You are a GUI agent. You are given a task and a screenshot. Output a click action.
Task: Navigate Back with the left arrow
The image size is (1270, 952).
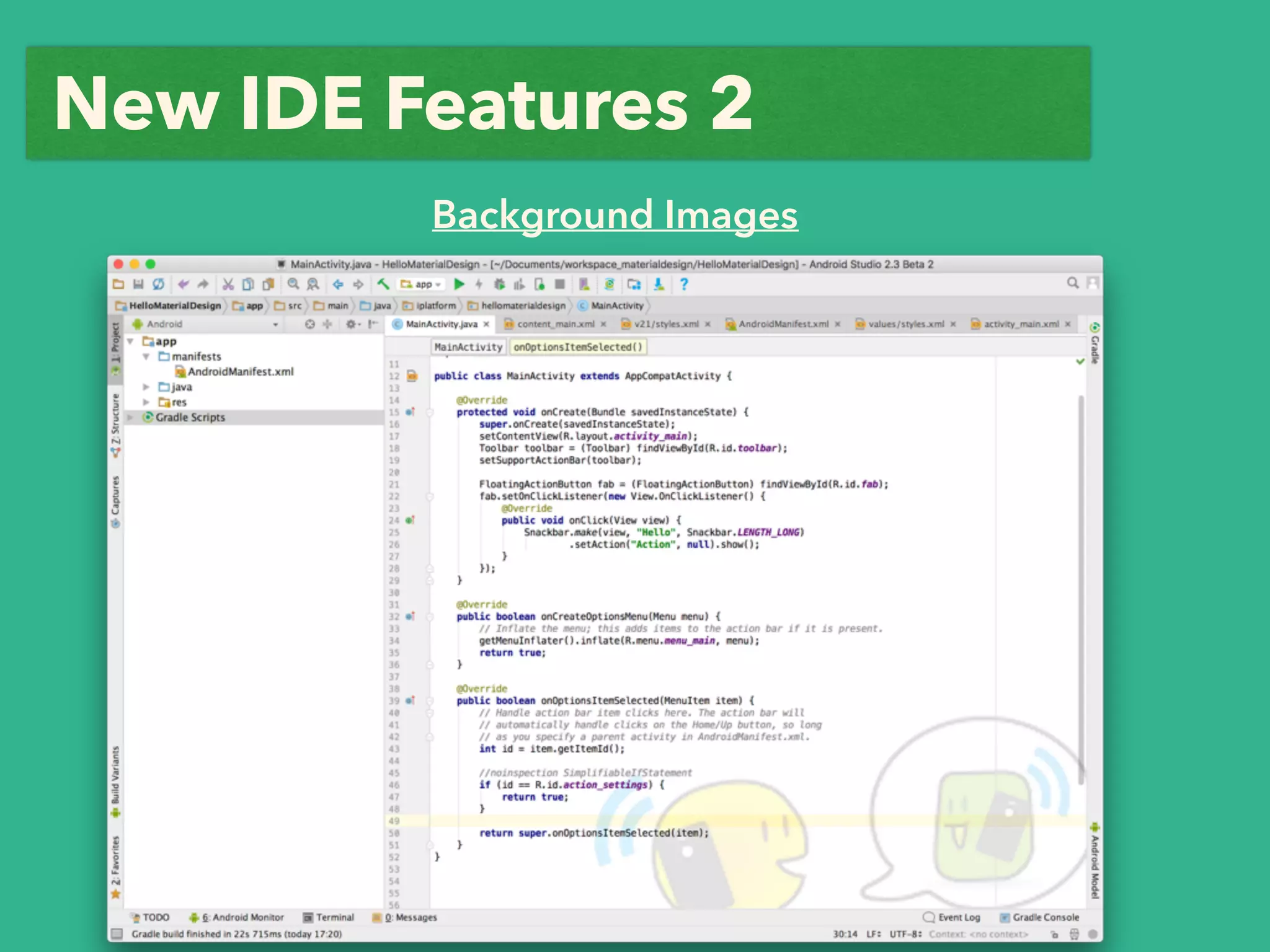pyautogui.click(x=338, y=284)
